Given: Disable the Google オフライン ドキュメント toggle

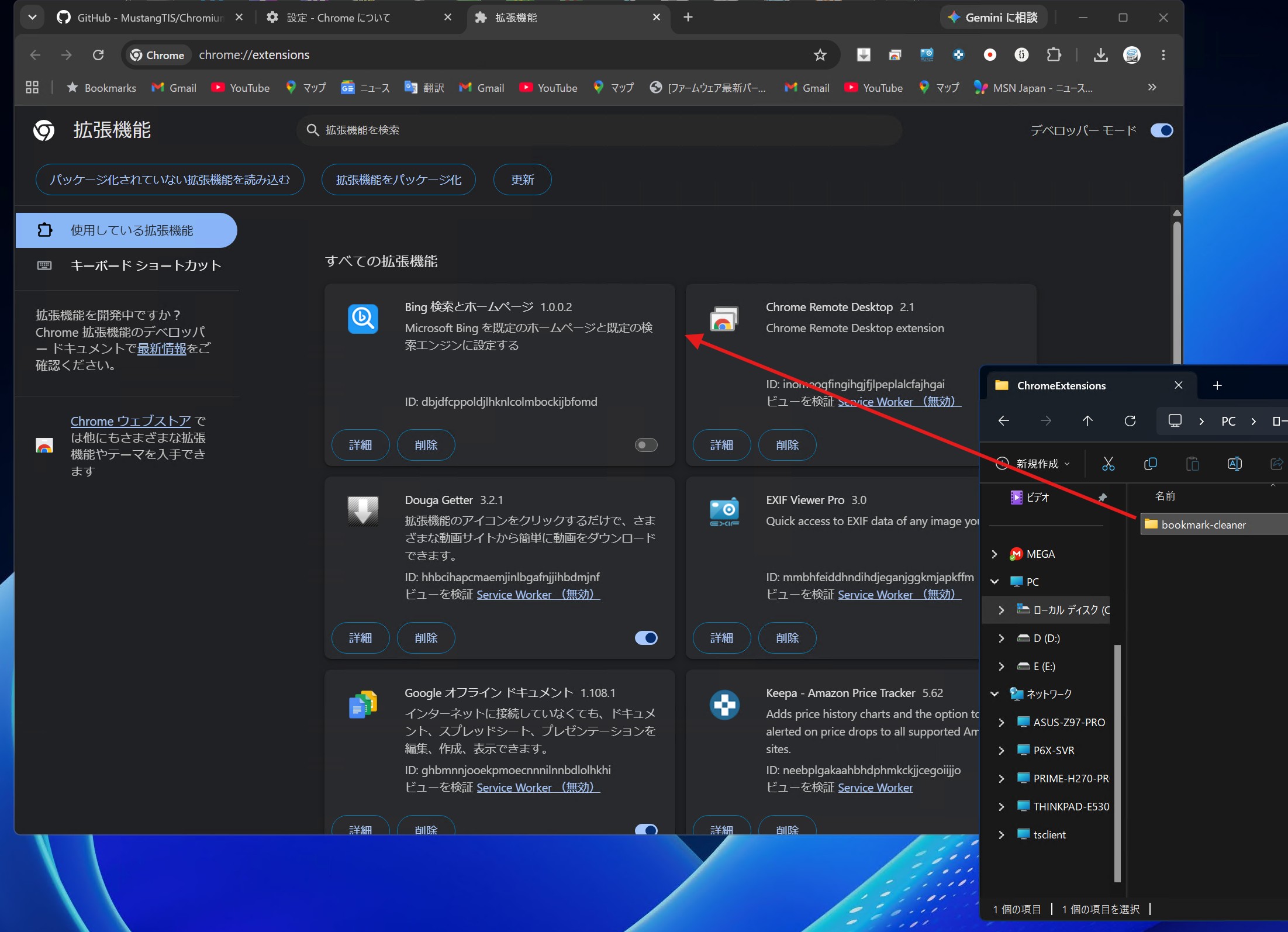Looking at the screenshot, I should coord(646,829).
